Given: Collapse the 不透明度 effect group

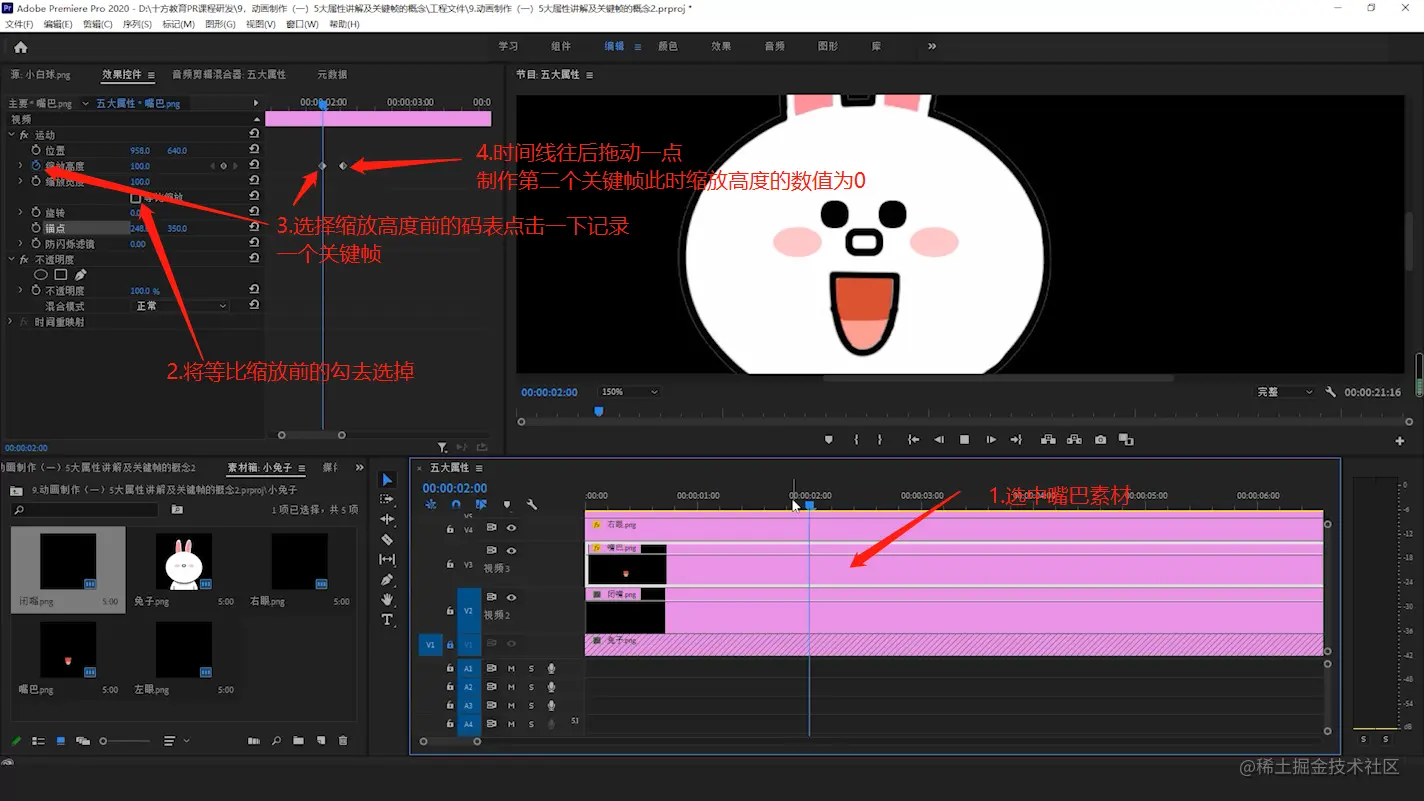Looking at the screenshot, I should (x=11, y=259).
